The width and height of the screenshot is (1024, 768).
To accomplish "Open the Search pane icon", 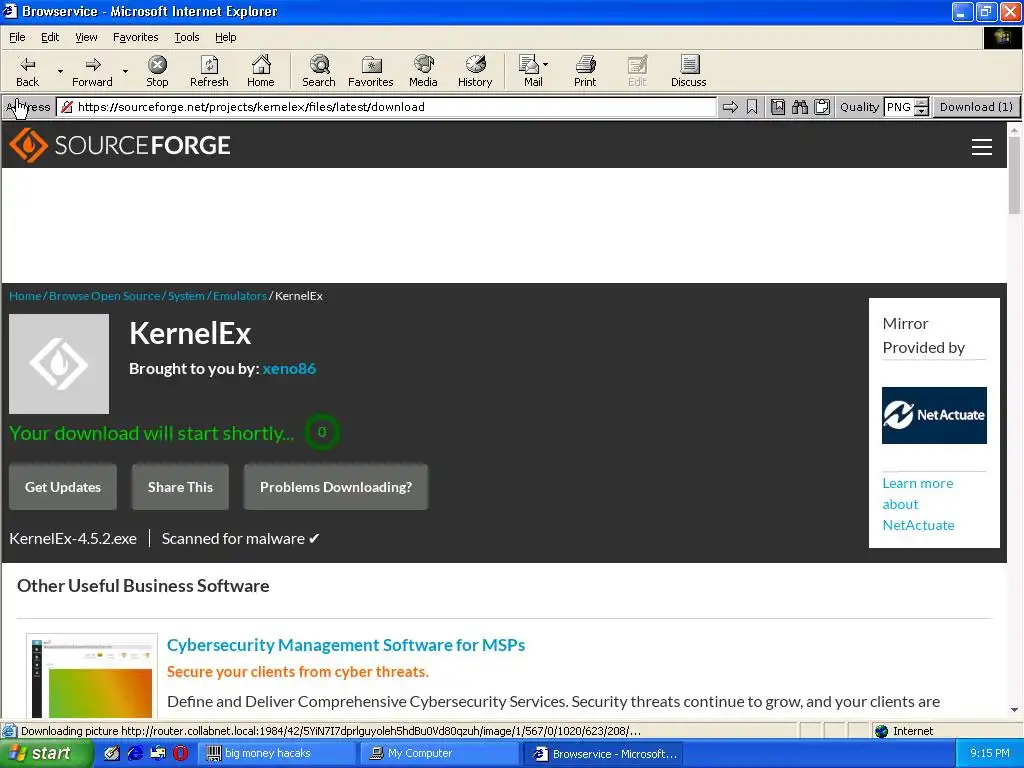I will tap(319, 71).
